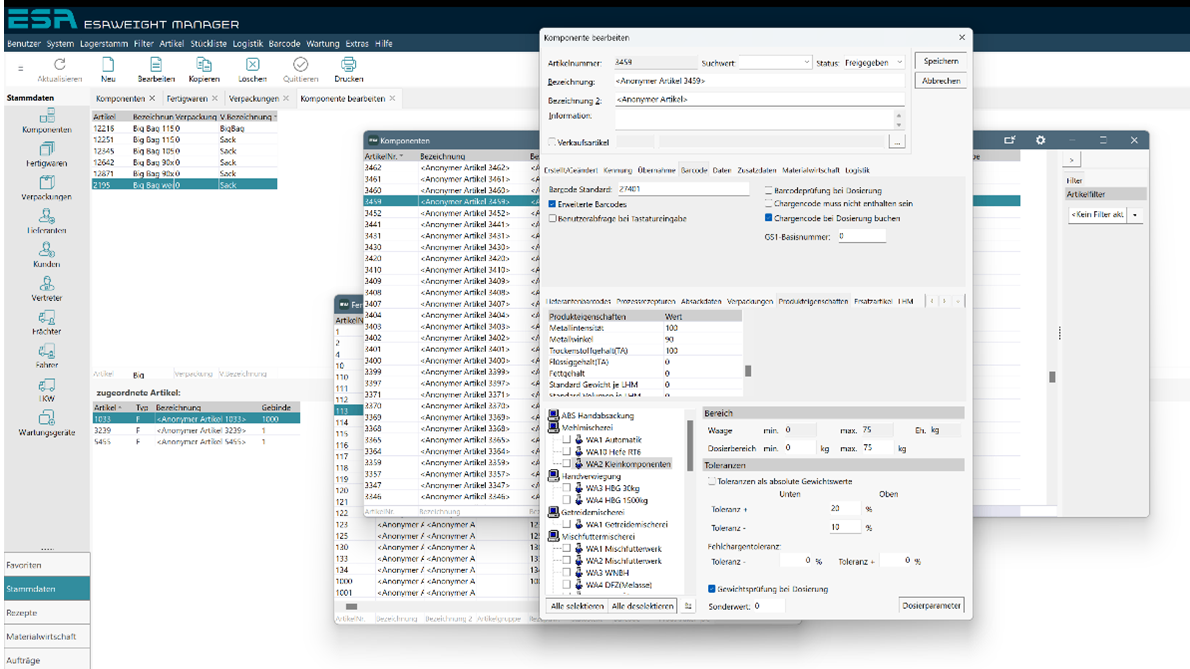Enable Barcodeprüfung bei Dosierung checkbox
The height and width of the screenshot is (669, 1190).
point(768,190)
